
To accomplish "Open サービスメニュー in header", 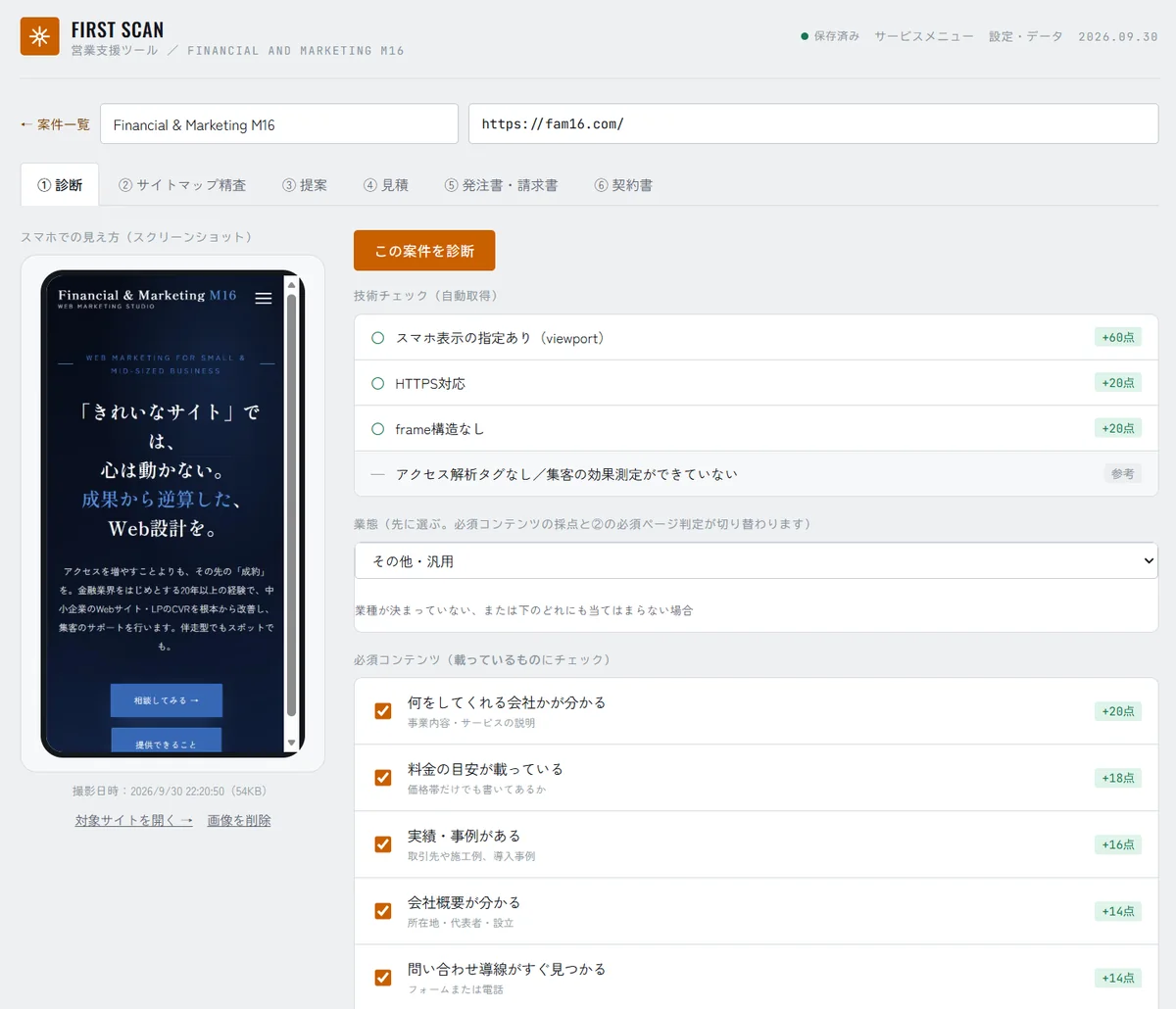I will [x=924, y=36].
